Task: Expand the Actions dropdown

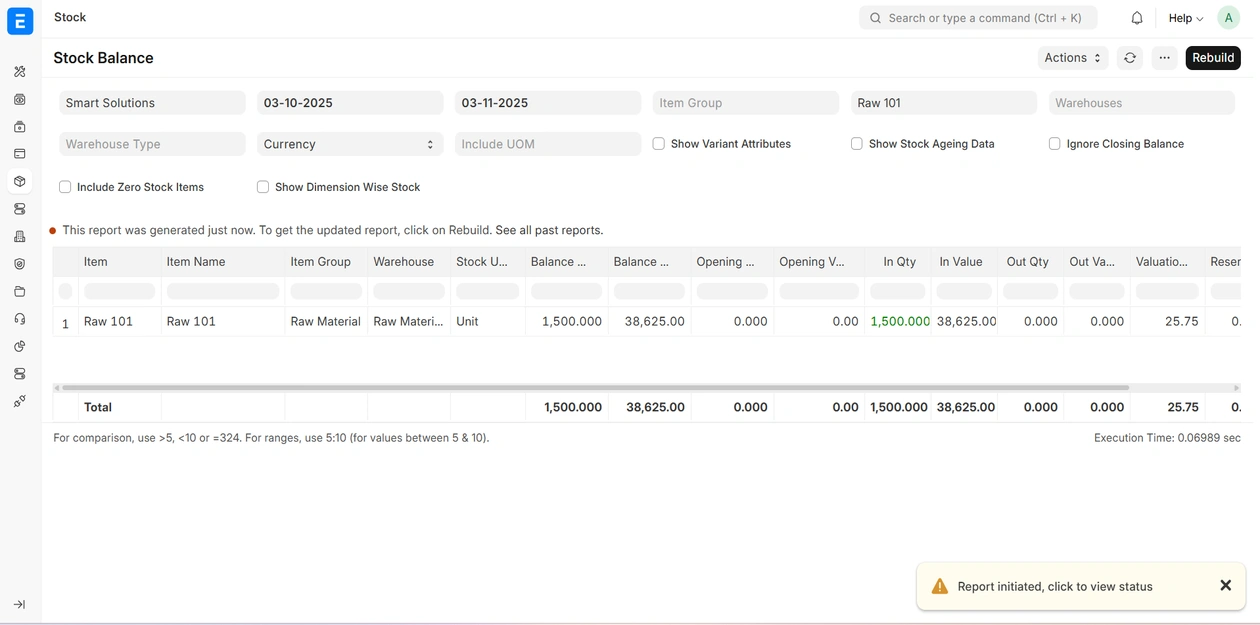Action: (1072, 58)
